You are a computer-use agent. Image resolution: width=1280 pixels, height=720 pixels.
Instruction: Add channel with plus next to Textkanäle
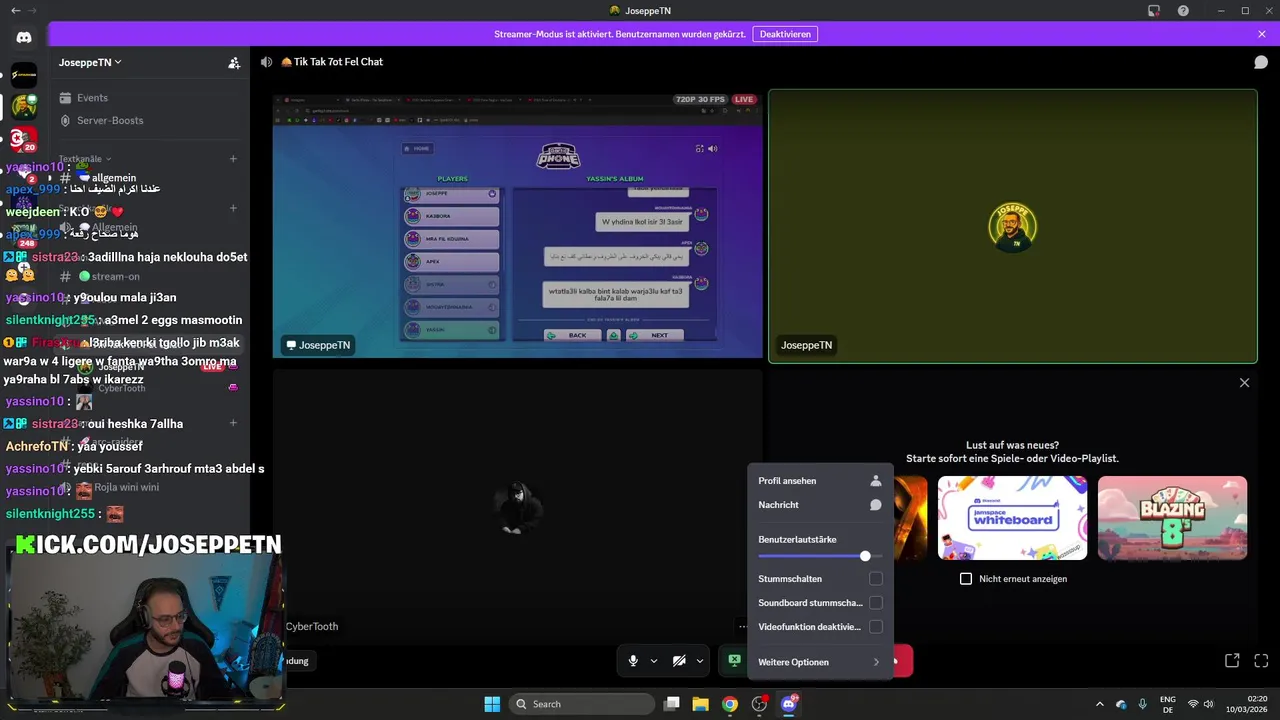(x=233, y=159)
